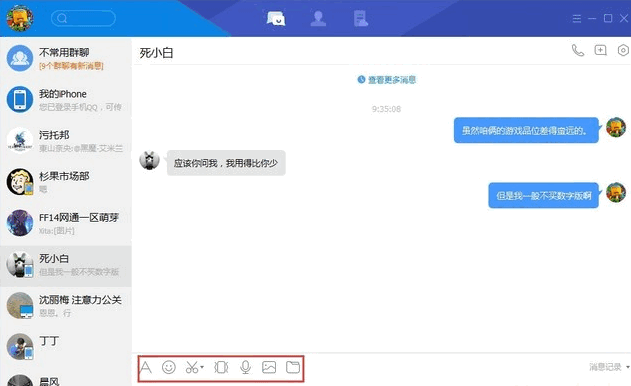The height and width of the screenshot is (386, 631).
Task: Select the 死小白 conversation in list
Action: [66, 265]
